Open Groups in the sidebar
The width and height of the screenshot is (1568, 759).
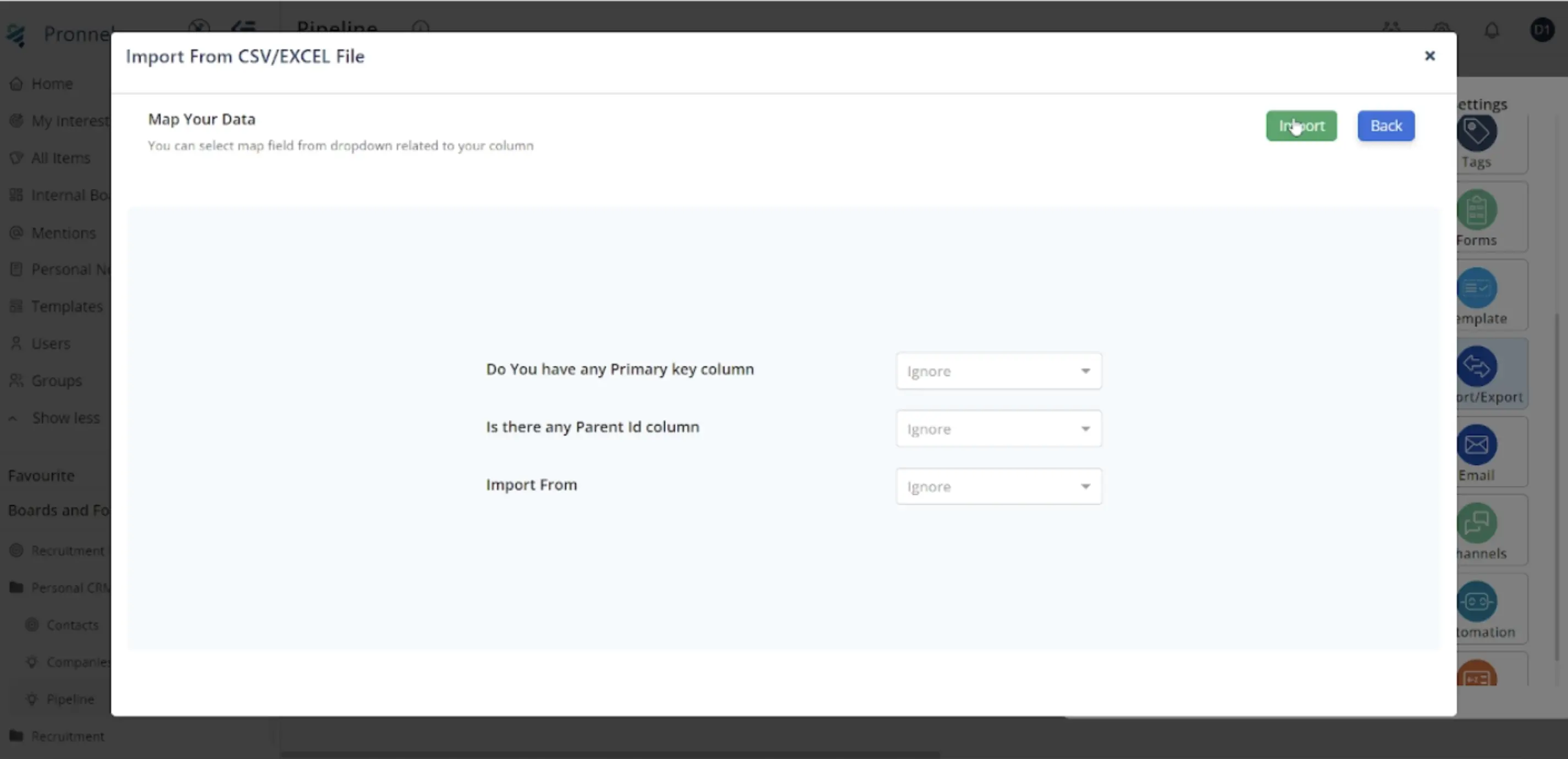coord(56,381)
